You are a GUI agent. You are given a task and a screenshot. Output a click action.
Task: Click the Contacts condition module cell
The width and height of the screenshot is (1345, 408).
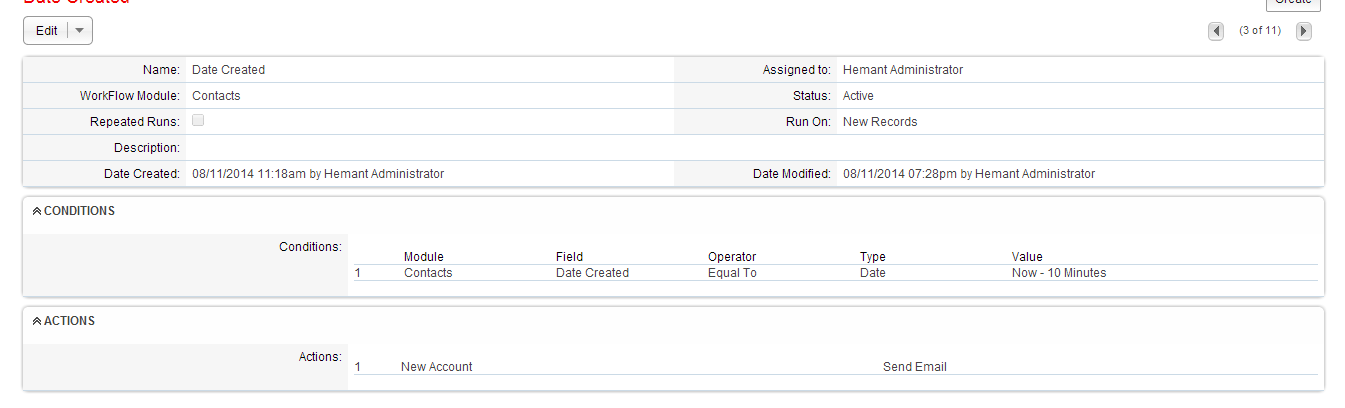tap(428, 273)
